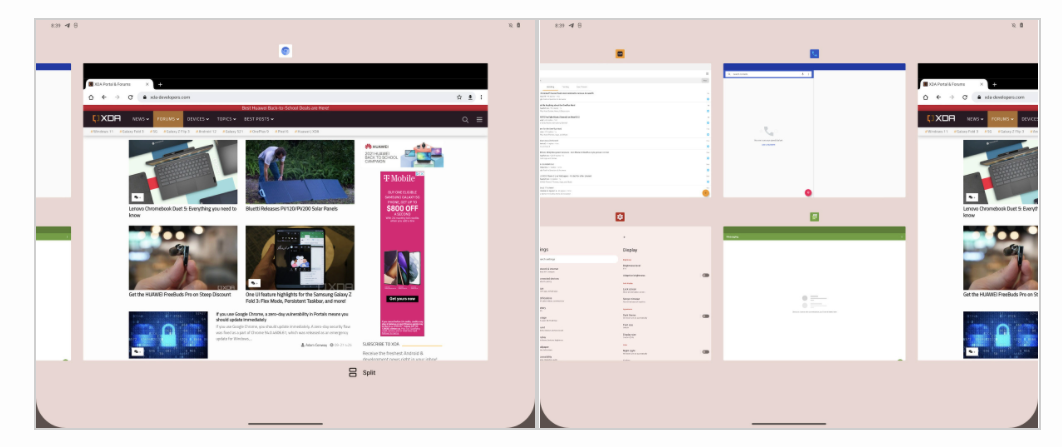The height and width of the screenshot is (447, 1062).
Task: Toggle the Night Light switch in Settings card
Action: click(x=705, y=352)
